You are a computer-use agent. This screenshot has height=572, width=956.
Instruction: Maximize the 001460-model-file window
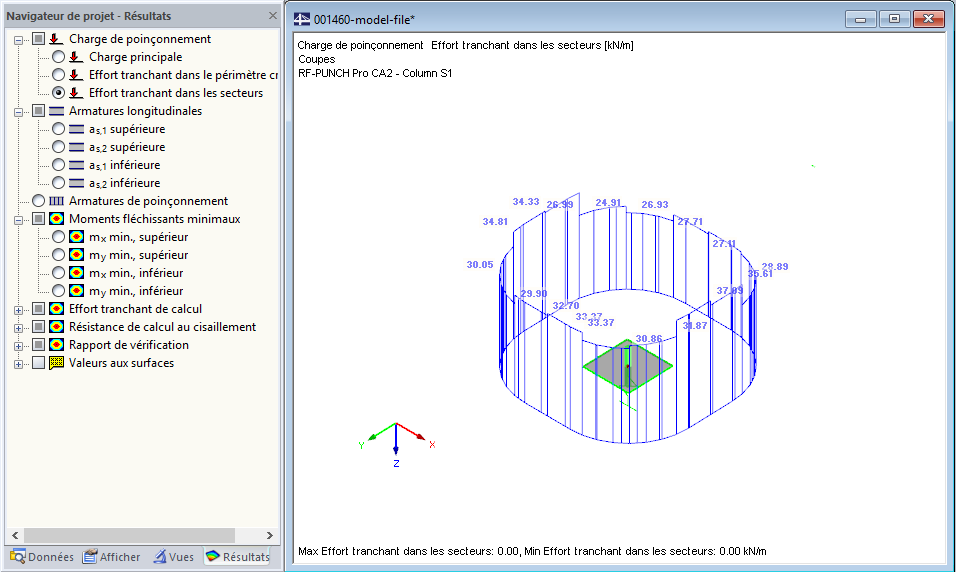point(894,20)
